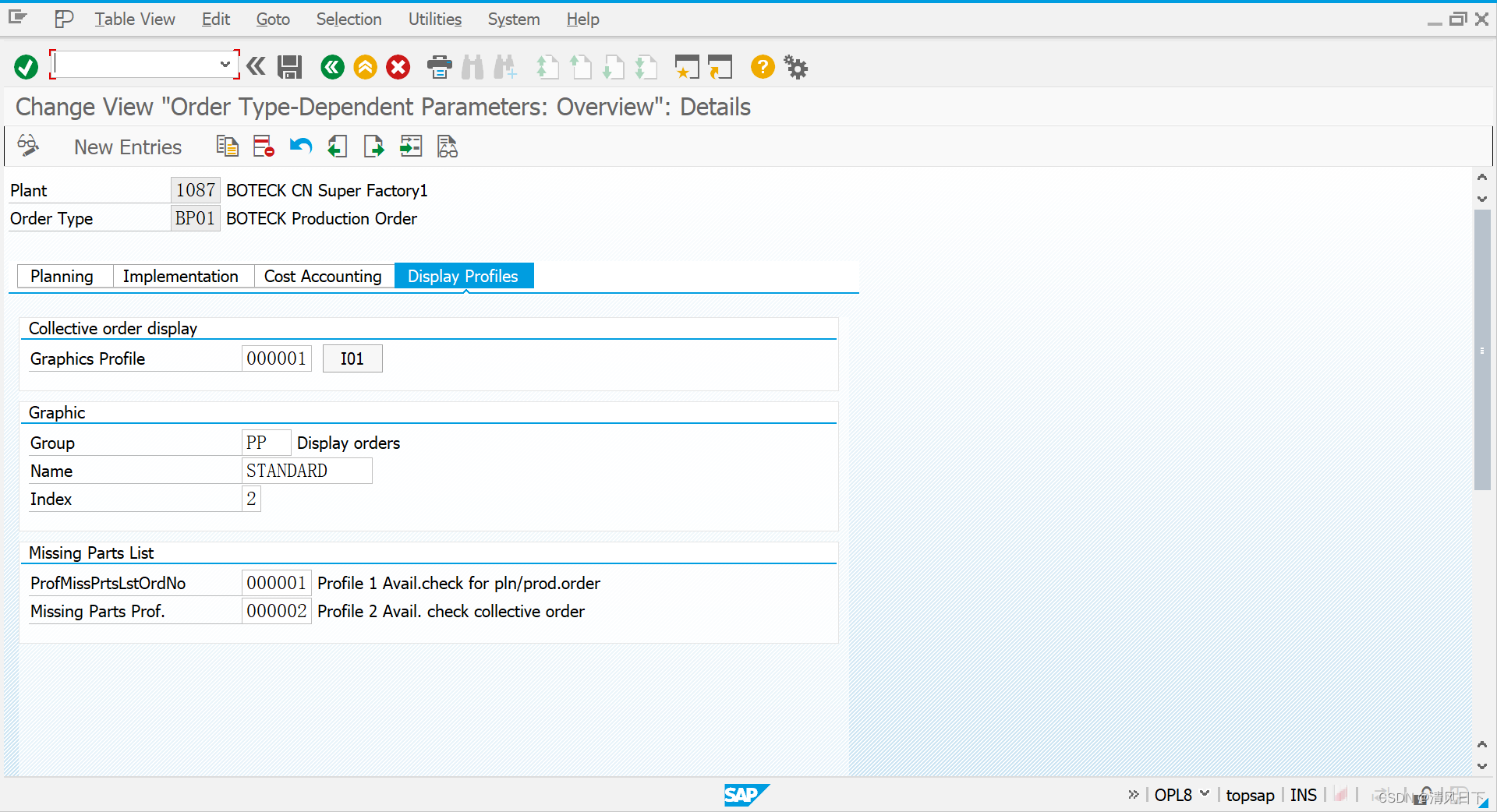Open Help with question mark icon
Viewport: 1497px width, 812px height.
tap(763, 67)
